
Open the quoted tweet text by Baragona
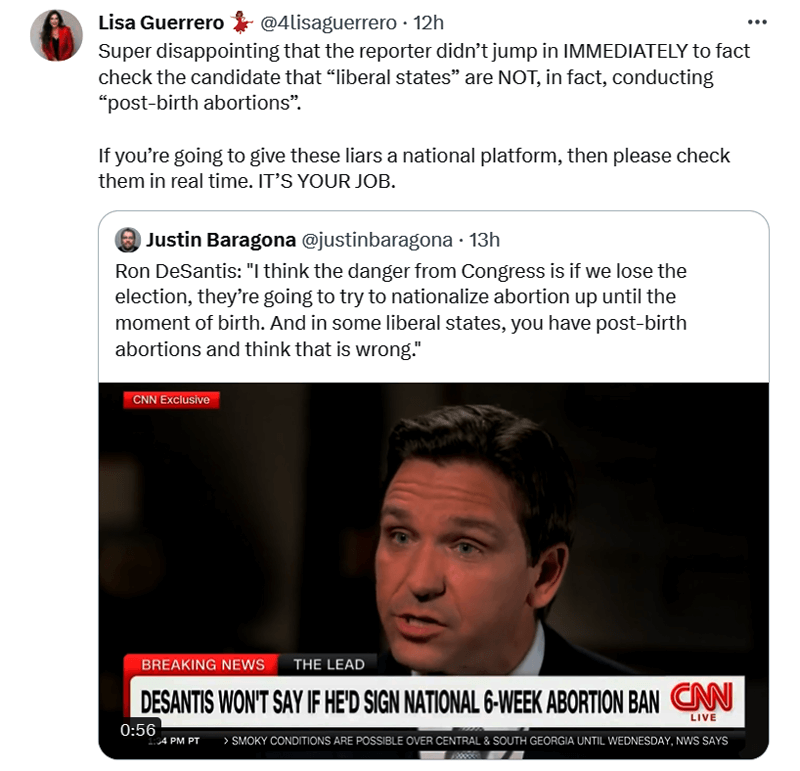tap(401, 310)
